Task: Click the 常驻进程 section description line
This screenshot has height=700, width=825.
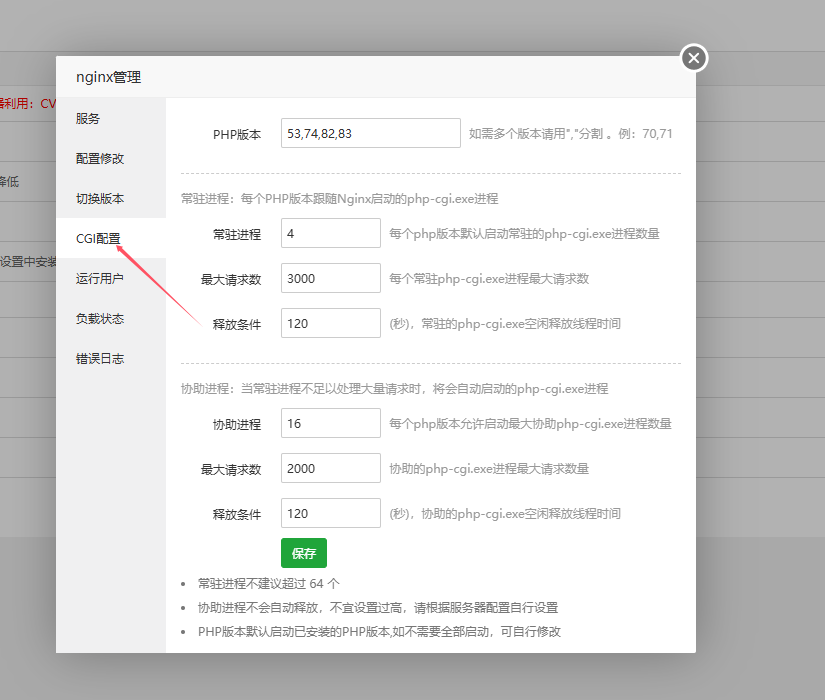Action: click(x=339, y=199)
